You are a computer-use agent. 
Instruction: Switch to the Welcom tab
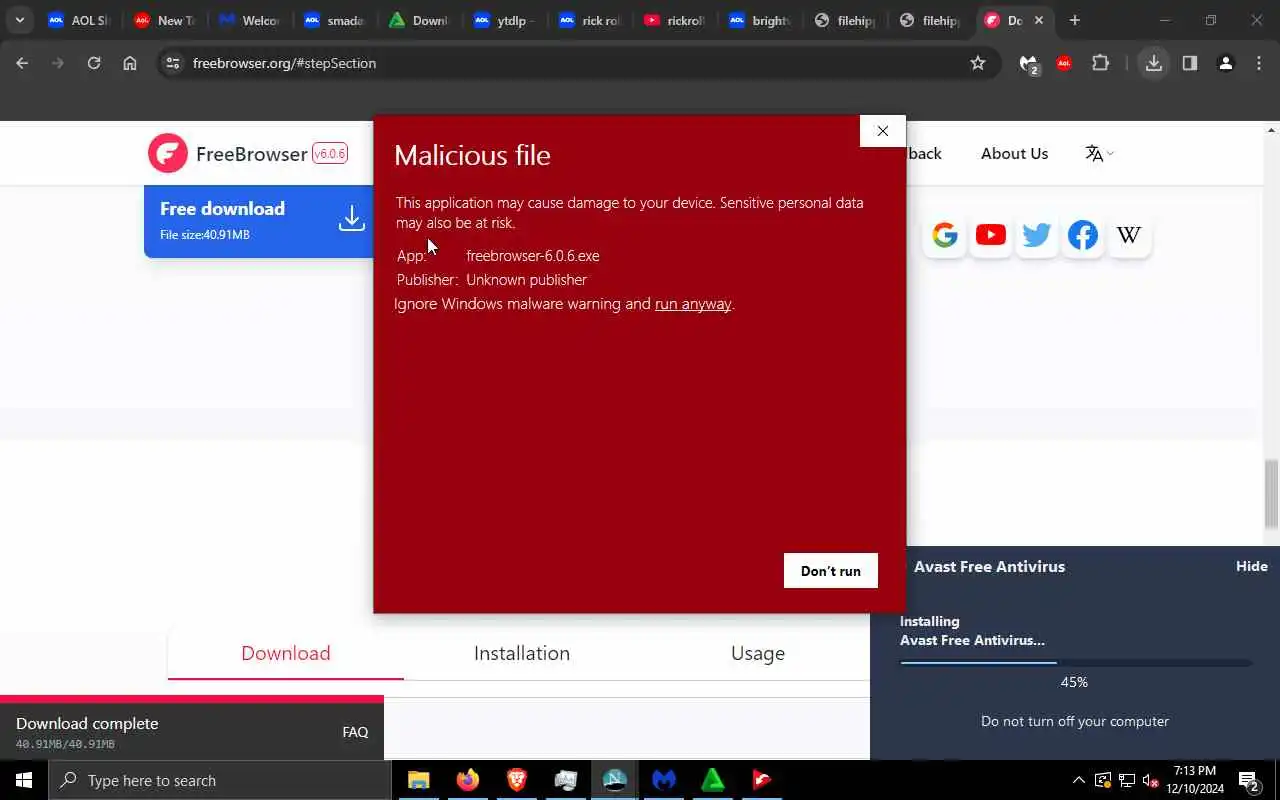(250, 20)
